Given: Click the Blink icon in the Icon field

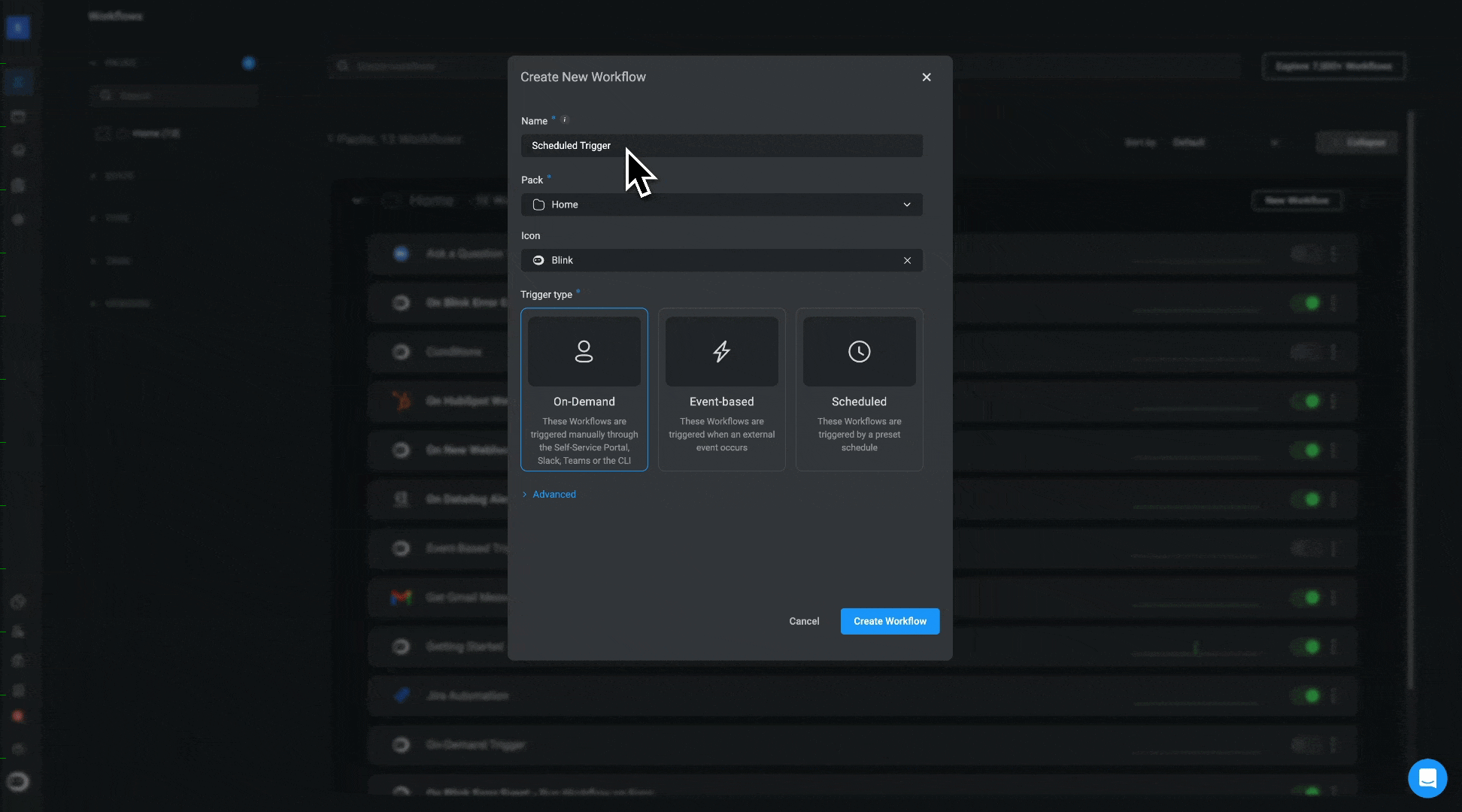Looking at the screenshot, I should pos(538,260).
